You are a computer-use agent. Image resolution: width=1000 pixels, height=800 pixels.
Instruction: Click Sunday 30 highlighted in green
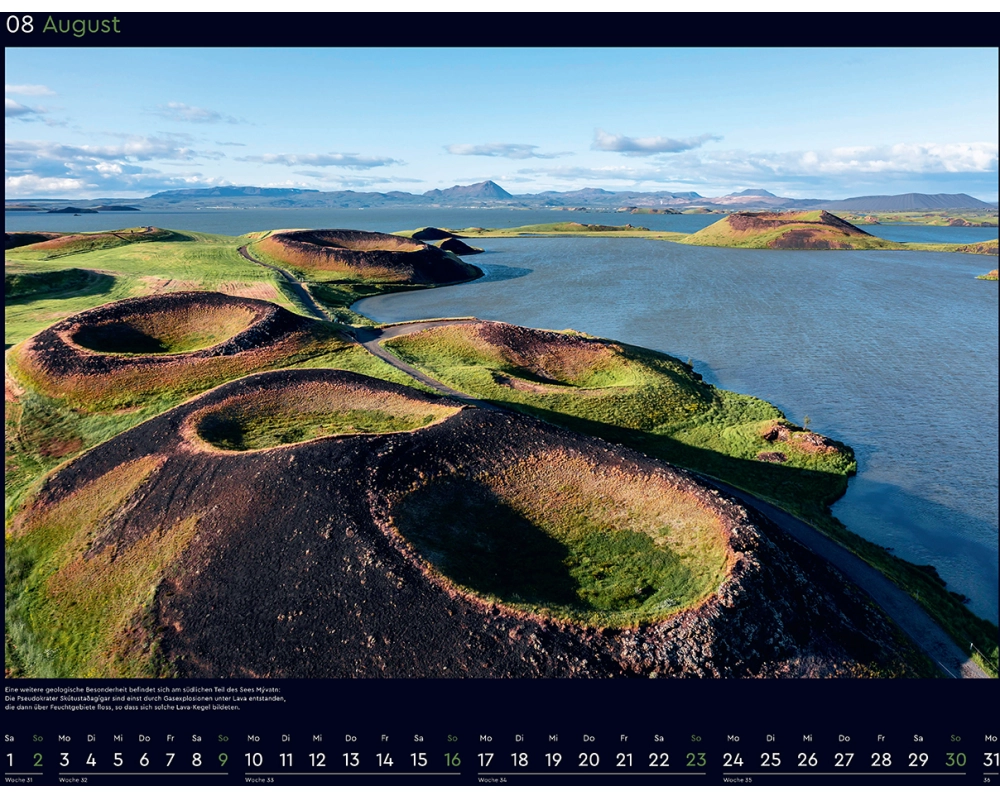point(955,760)
